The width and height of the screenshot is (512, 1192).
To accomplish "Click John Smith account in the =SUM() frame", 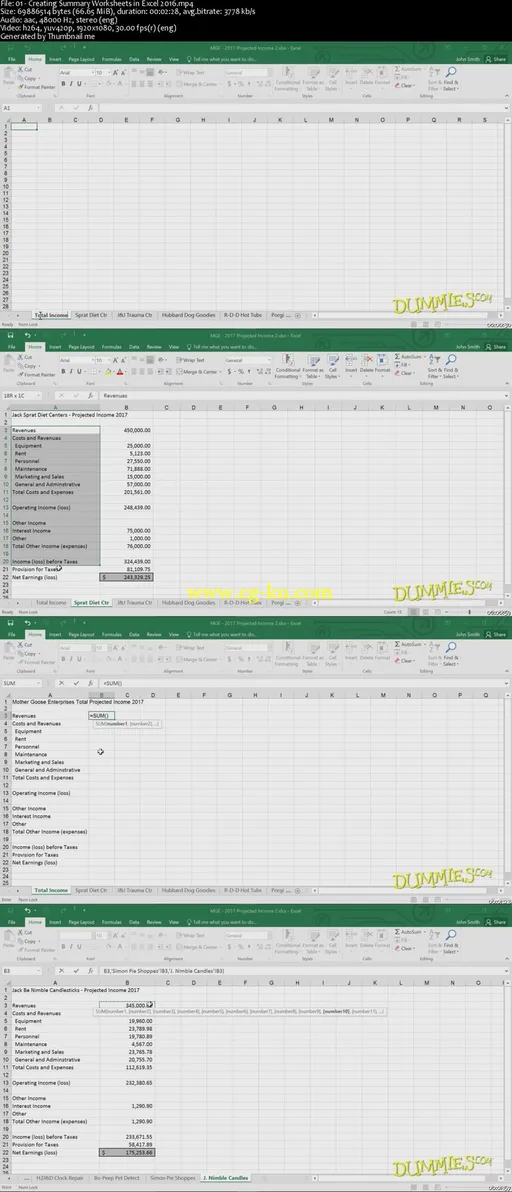I will [469, 634].
